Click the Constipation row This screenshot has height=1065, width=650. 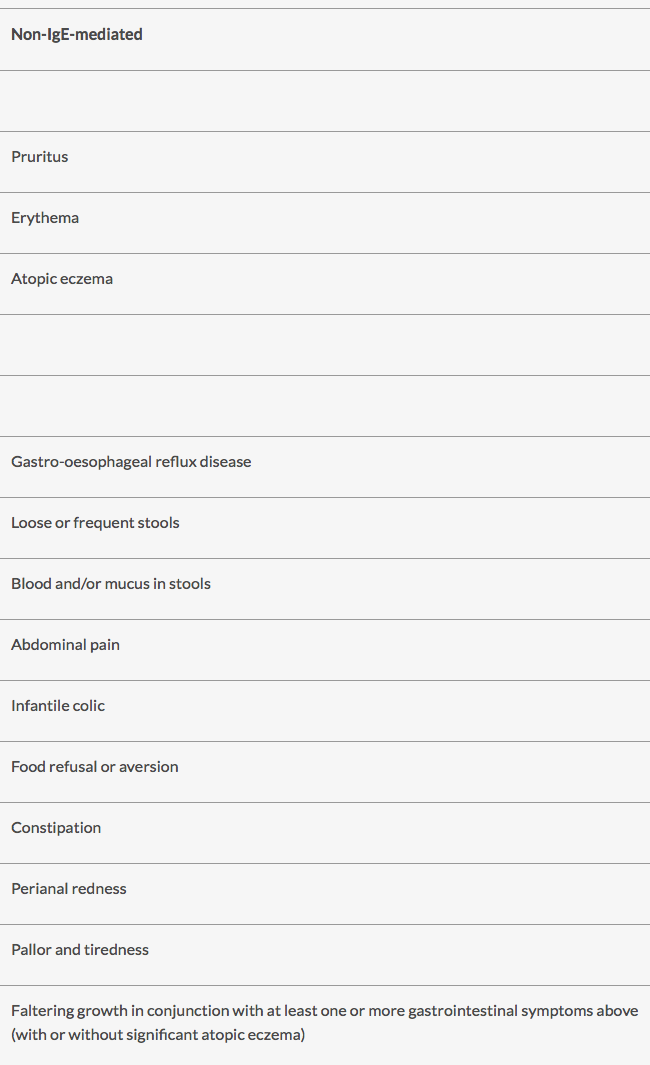pos(325,833)
